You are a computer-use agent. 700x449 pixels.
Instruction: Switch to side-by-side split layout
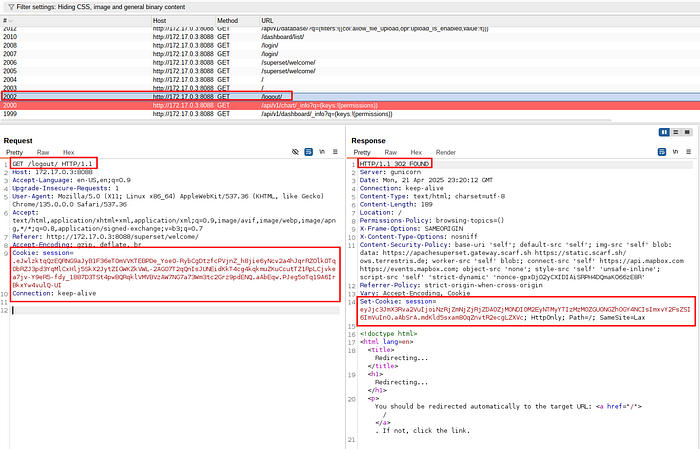pos(664,132)
